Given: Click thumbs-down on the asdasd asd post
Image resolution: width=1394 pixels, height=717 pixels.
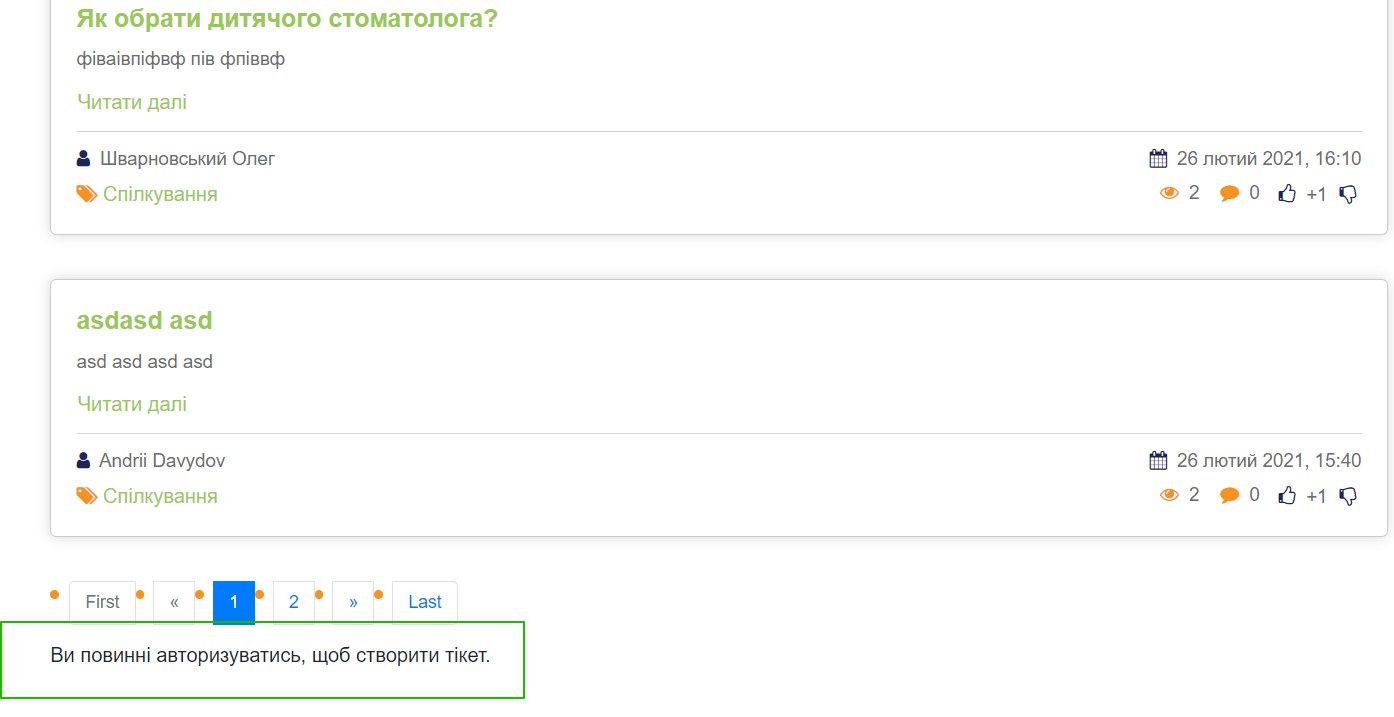Looking at the screenshot, I should click(1348, 496).
